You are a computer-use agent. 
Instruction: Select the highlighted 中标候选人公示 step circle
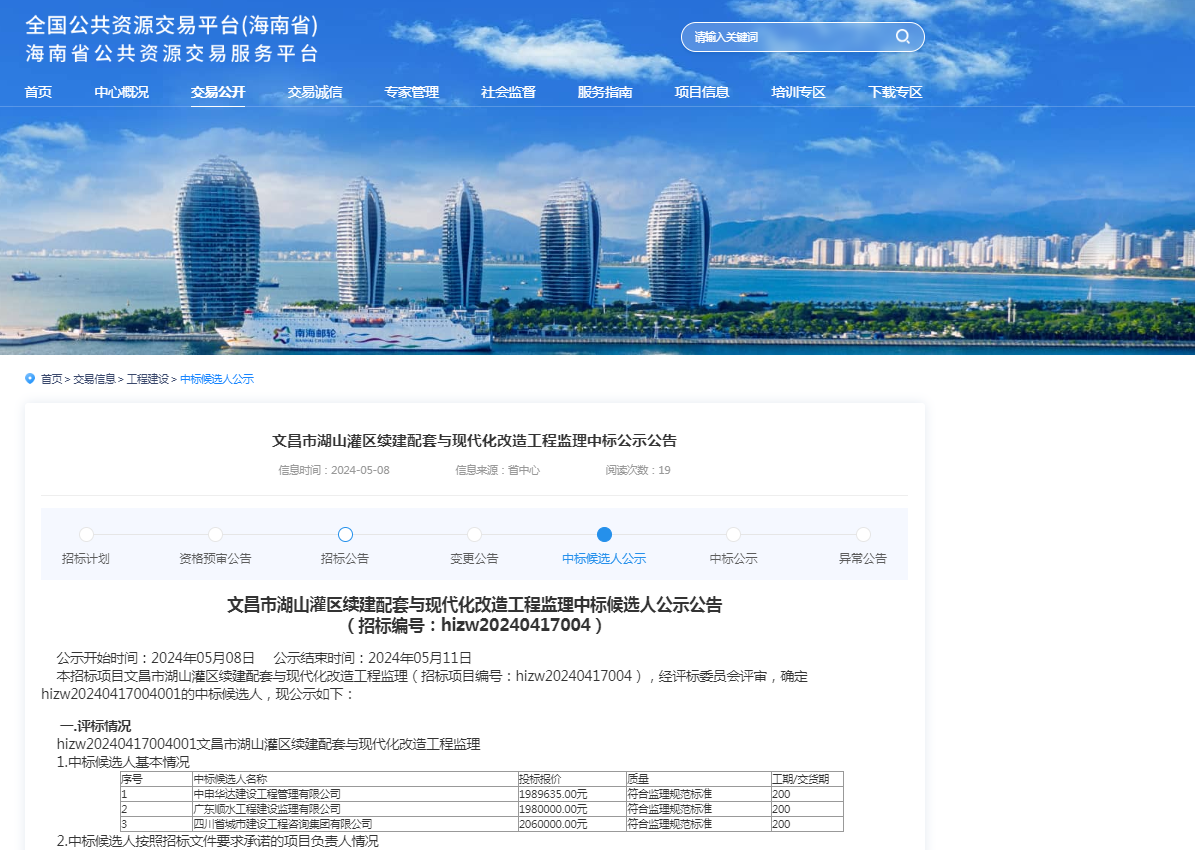[604, 535]
